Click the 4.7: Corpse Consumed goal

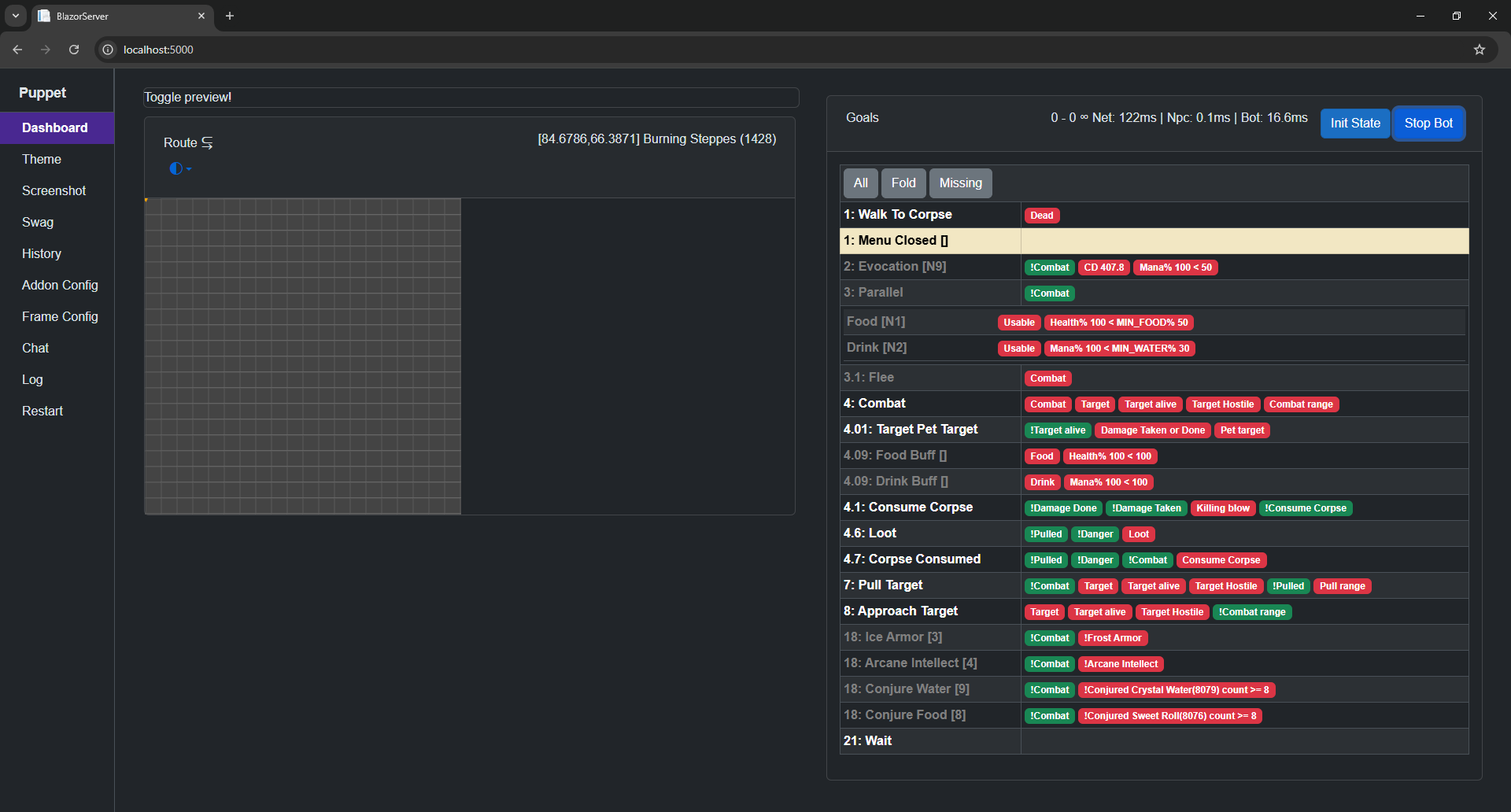point(912,559)
